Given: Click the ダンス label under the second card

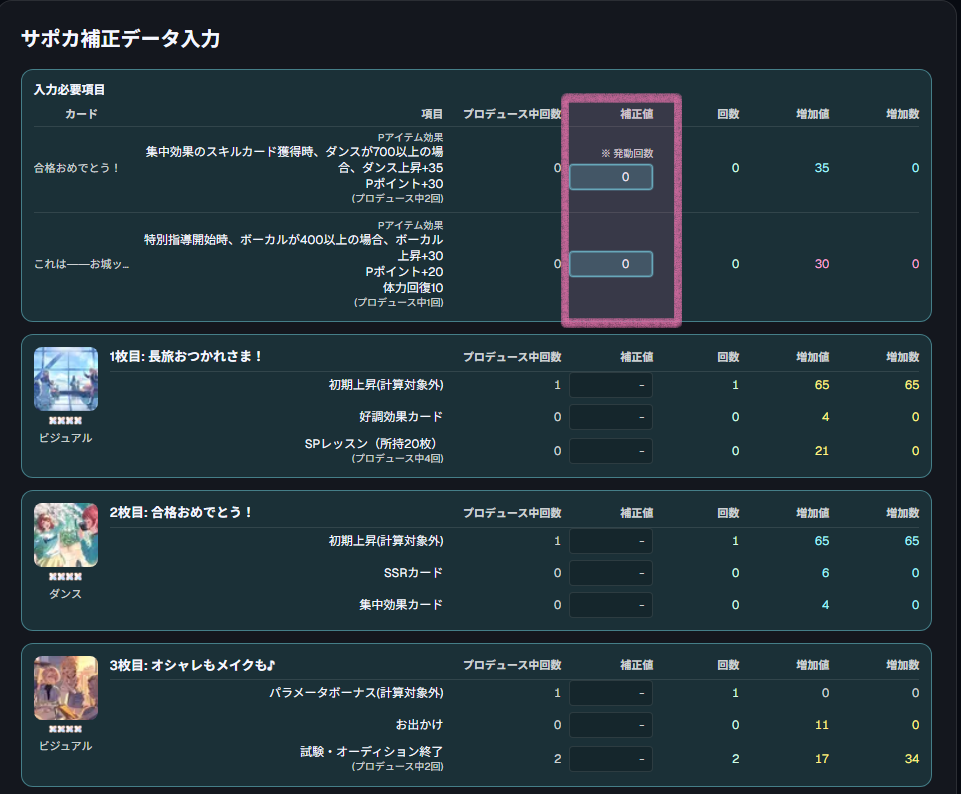Looking at the screenshot, I should click(65, 591).
